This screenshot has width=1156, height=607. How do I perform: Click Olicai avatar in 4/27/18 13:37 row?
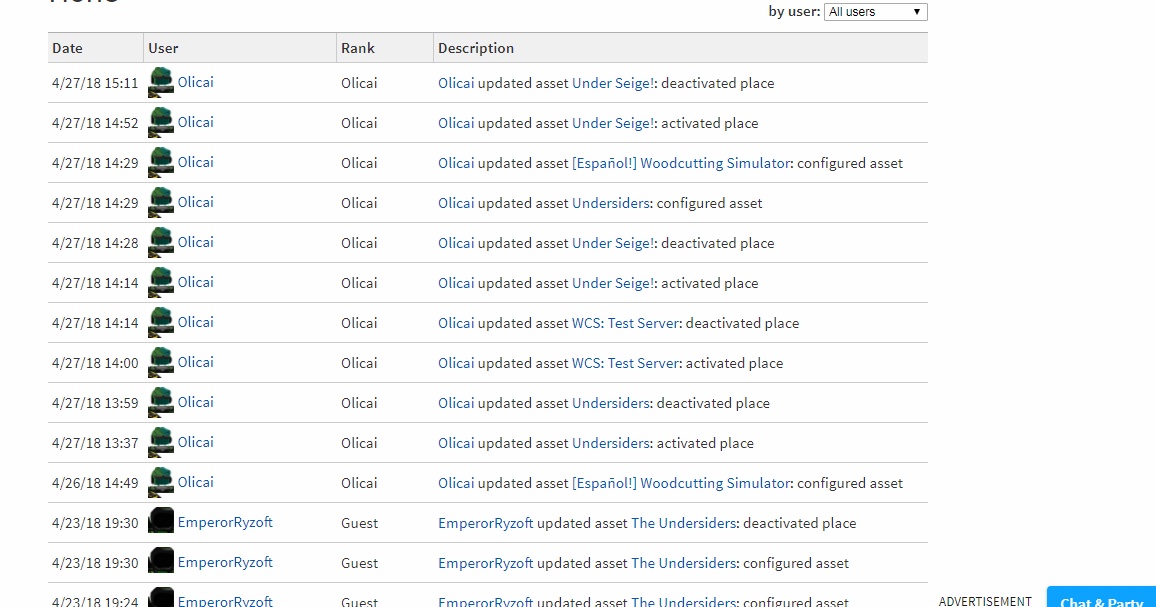[161, 443]
